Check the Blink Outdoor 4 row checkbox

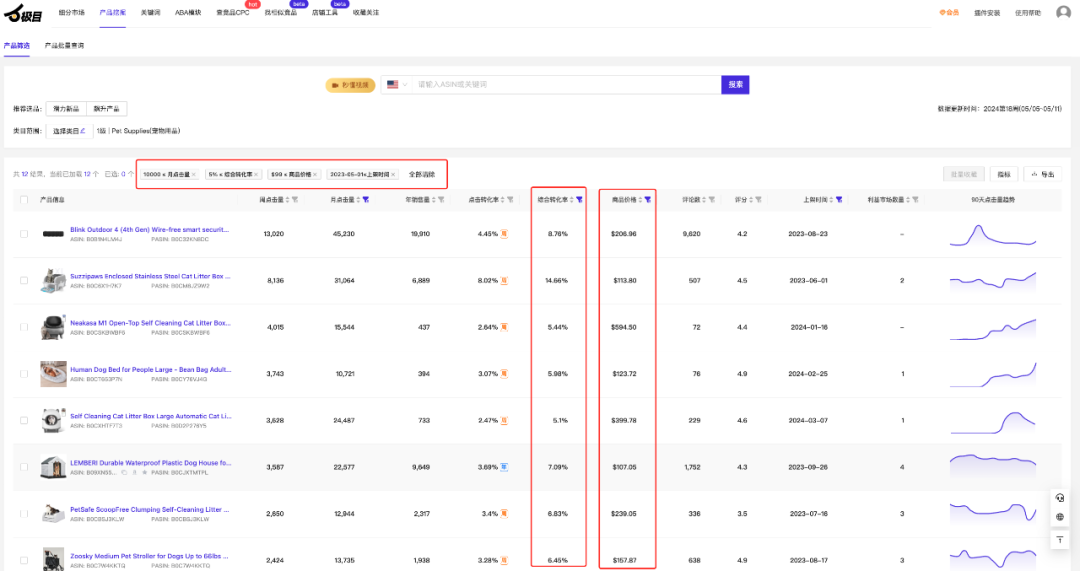coord(24,234)
